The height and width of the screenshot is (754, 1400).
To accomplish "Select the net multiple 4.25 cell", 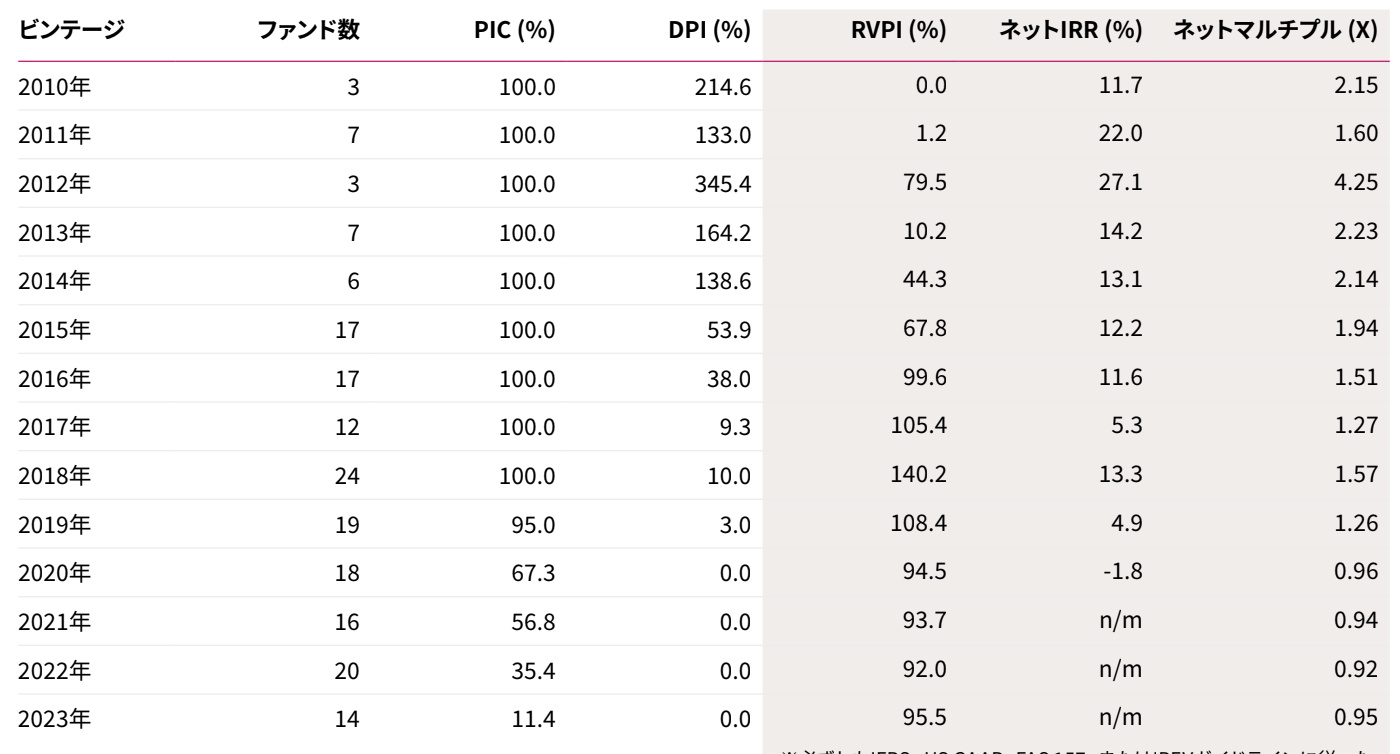I will tap(1361, 184).
